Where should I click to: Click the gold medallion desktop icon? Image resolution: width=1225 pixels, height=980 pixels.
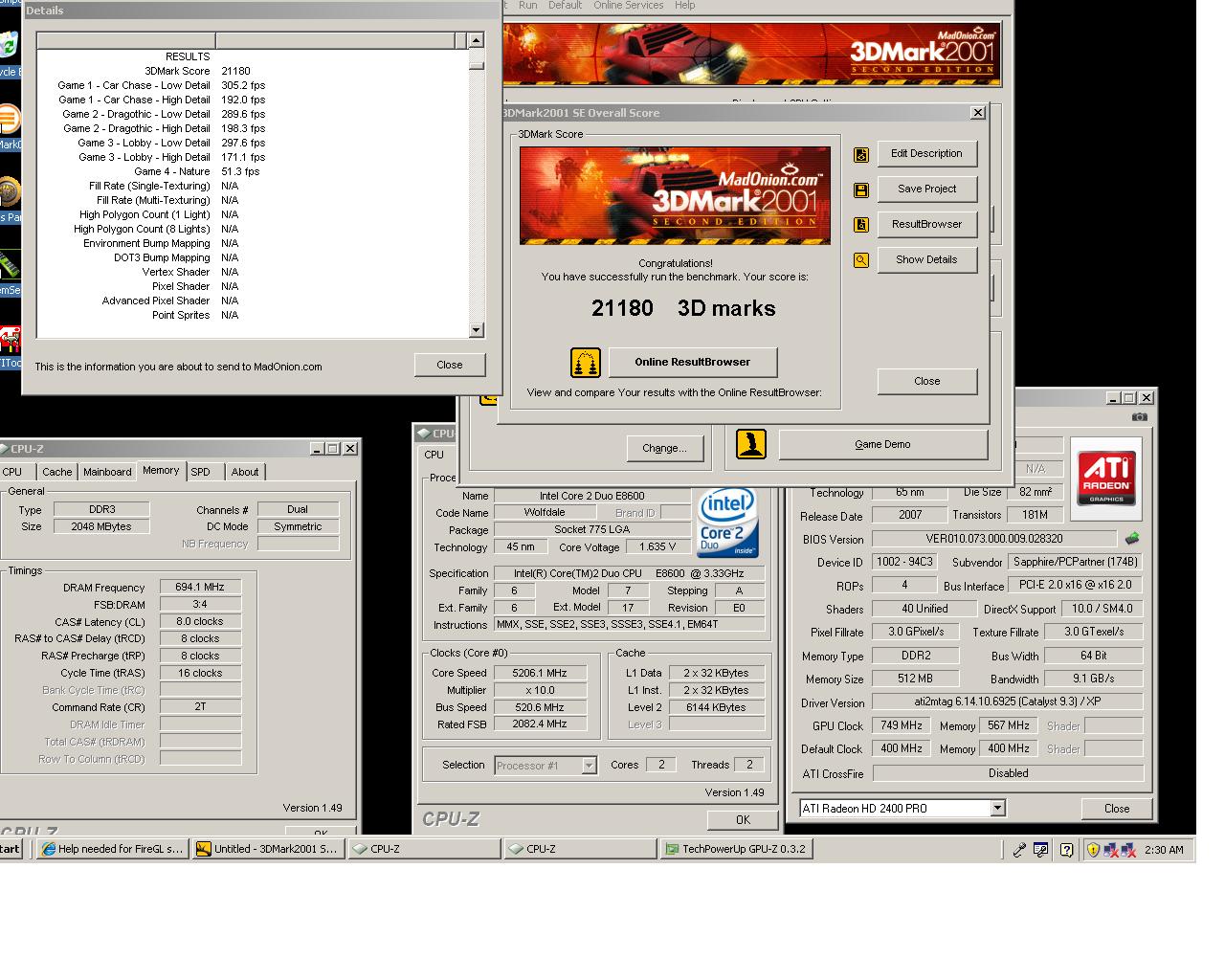tap(9, 191)
